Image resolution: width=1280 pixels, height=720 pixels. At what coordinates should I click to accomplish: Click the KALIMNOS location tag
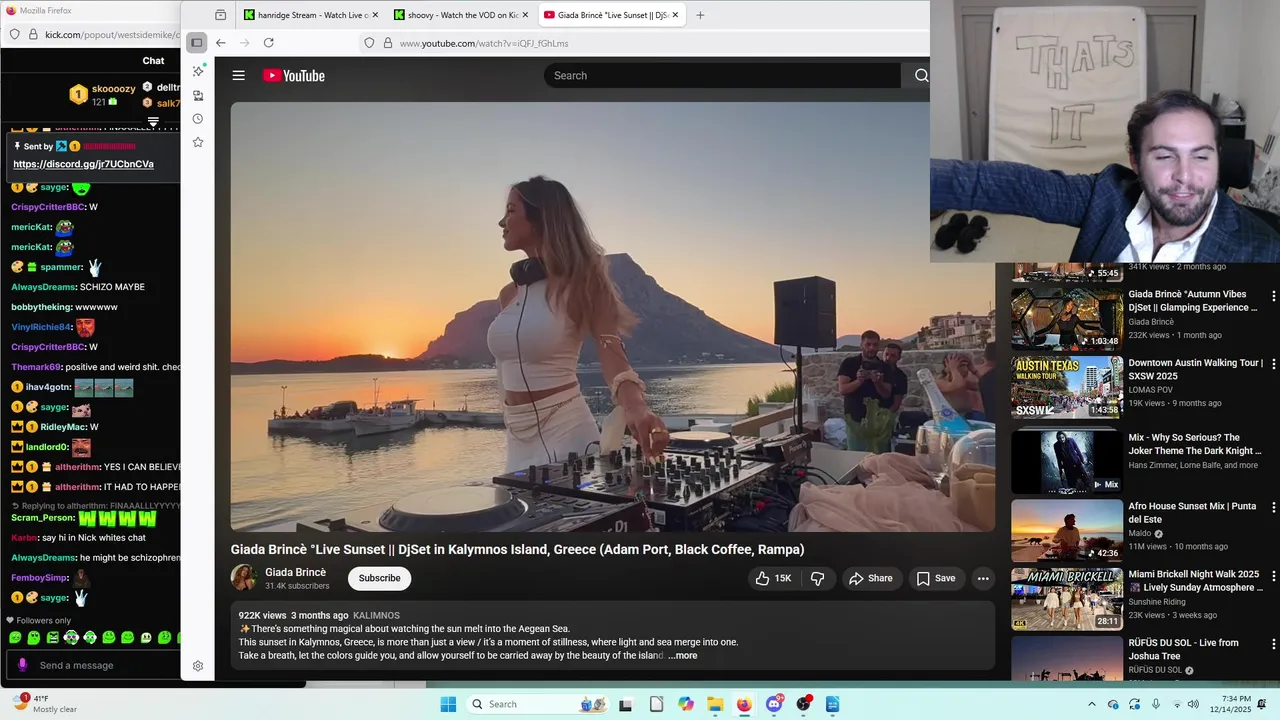[376, 616]
